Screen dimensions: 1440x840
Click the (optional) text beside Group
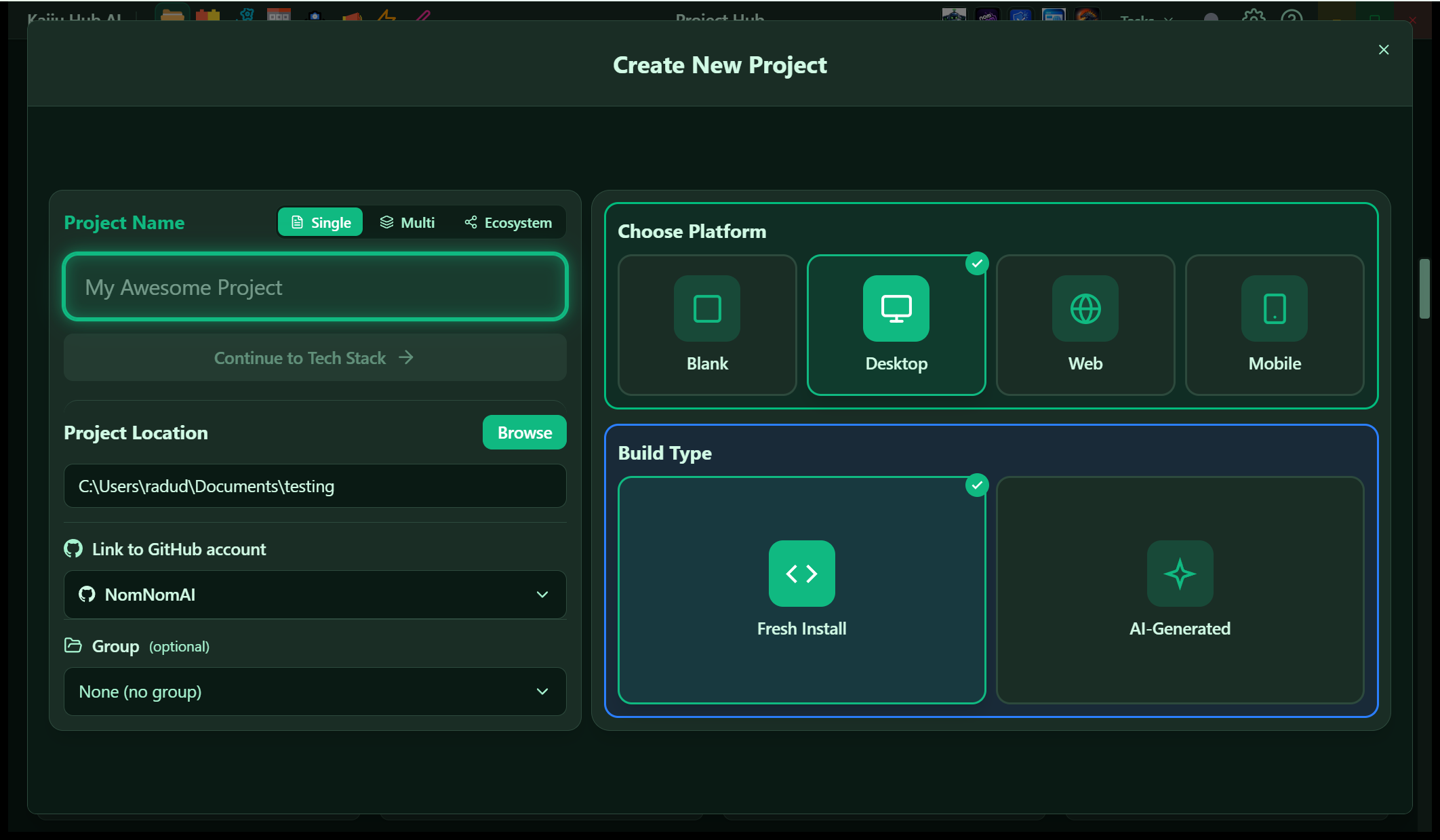pos(179,646)
